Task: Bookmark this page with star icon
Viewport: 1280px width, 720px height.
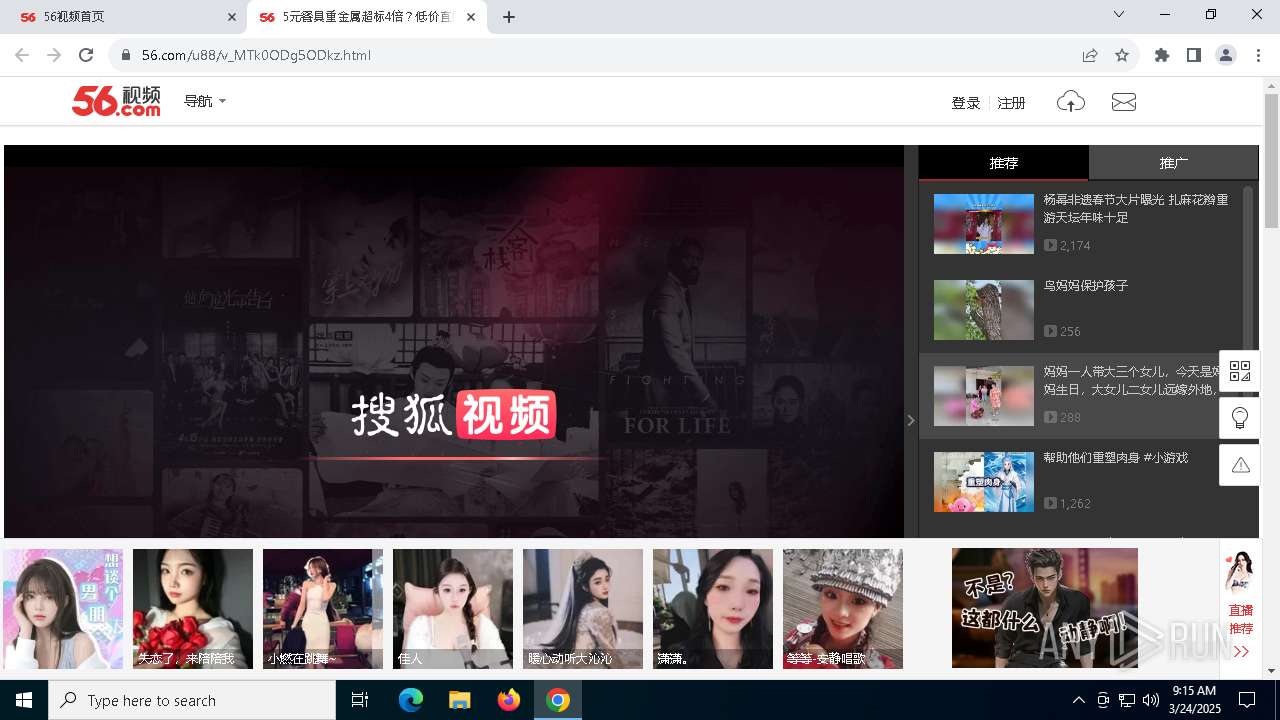Action: [1122, 55]
